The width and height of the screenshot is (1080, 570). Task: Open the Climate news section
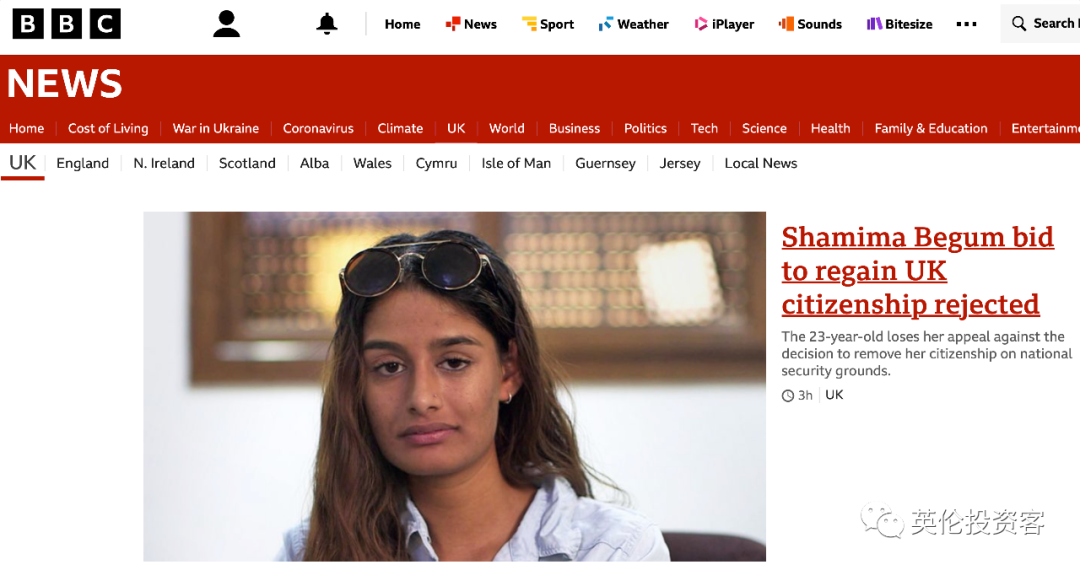(x=400, y=128)
